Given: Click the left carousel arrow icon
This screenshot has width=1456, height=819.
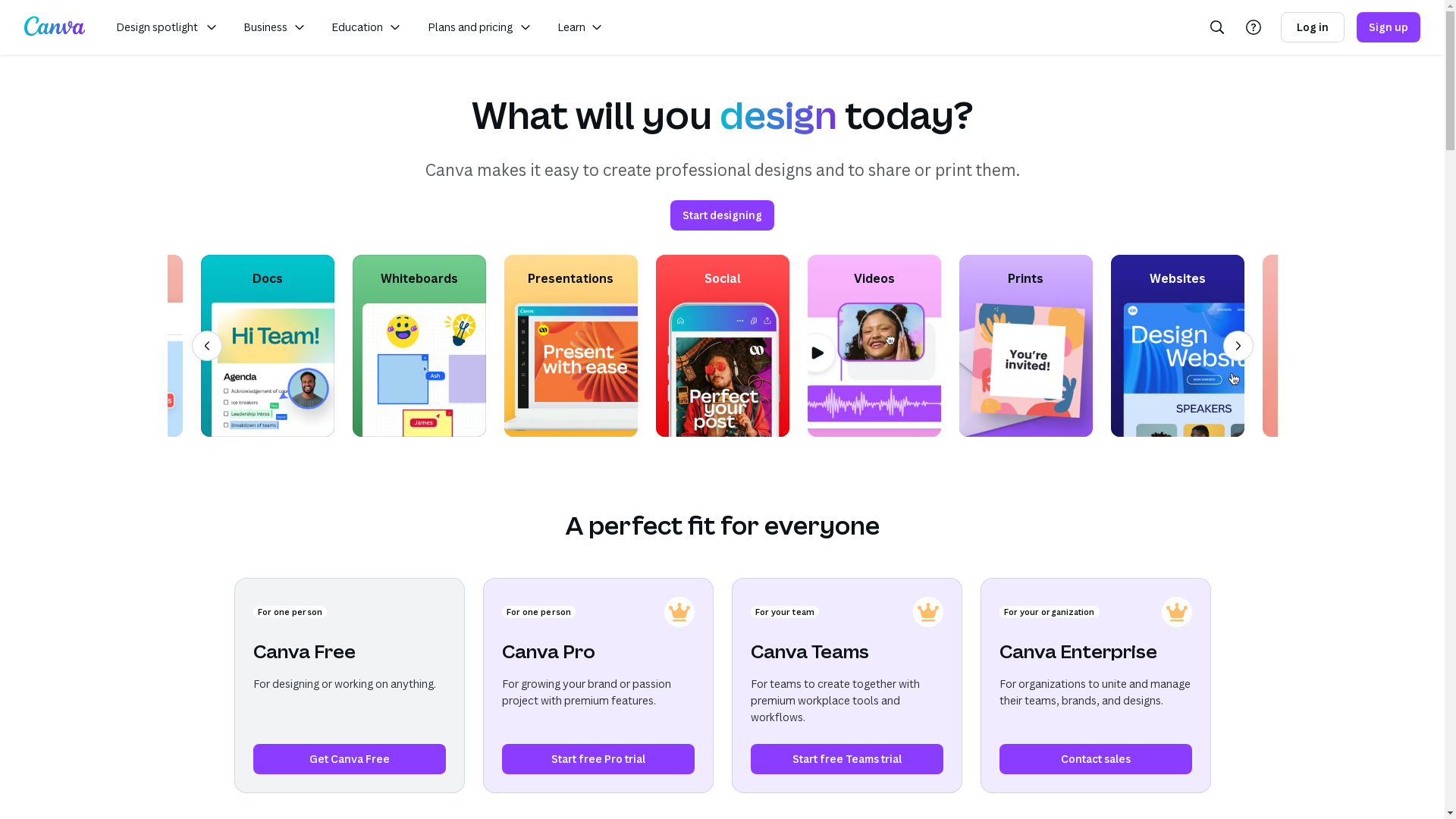Looking at the screenshot, I should [206, 346].
